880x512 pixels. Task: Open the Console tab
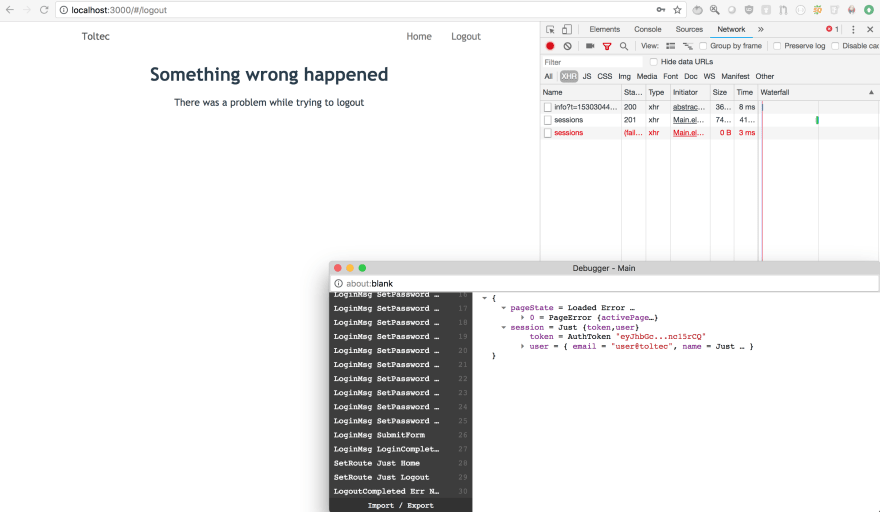click(x=648, y=29)
